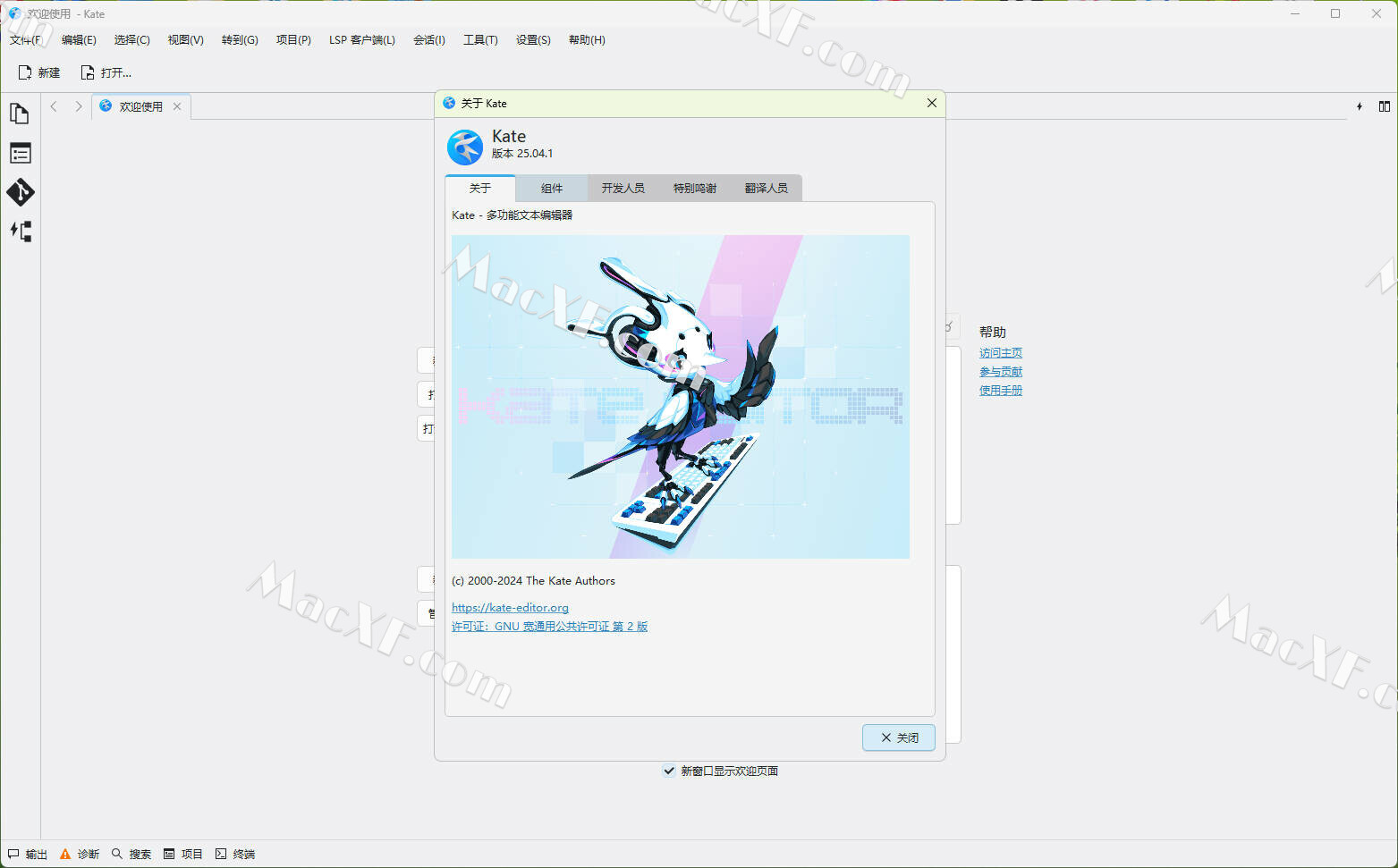Click the Kate logo in About dialog
This screenshot has height=868, width=1398.
tap(465, 147)
